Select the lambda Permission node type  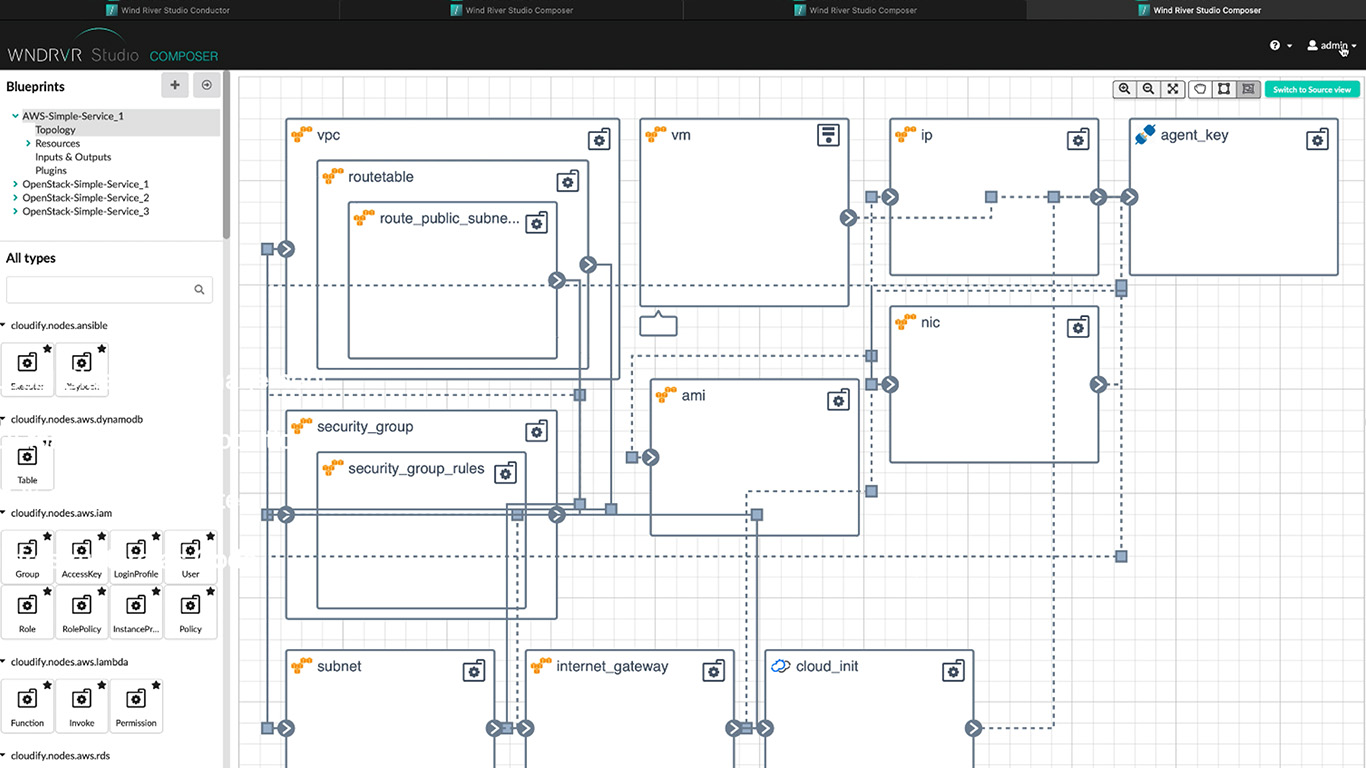tap(136, 706)
